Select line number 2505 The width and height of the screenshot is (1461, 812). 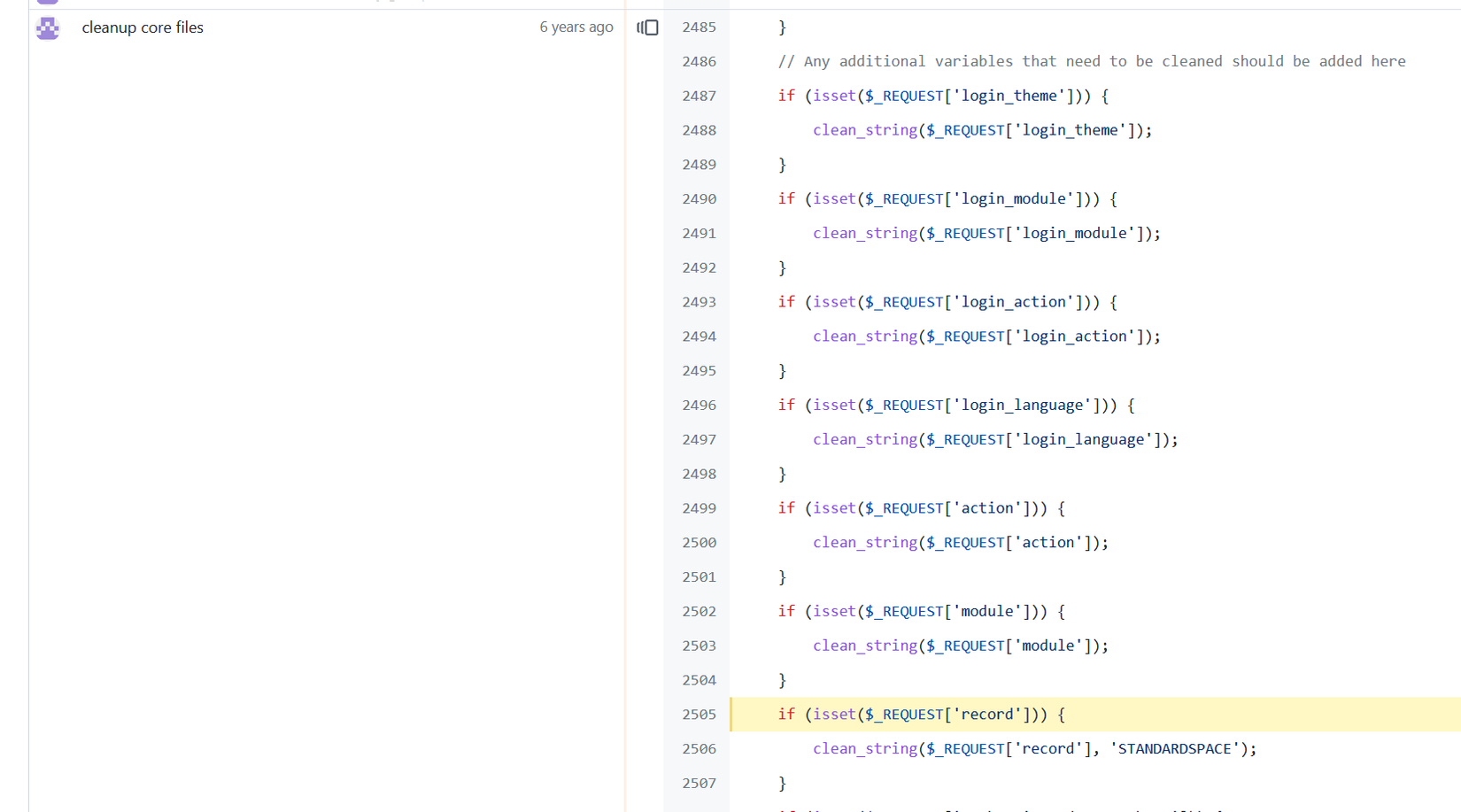(699, 715)
